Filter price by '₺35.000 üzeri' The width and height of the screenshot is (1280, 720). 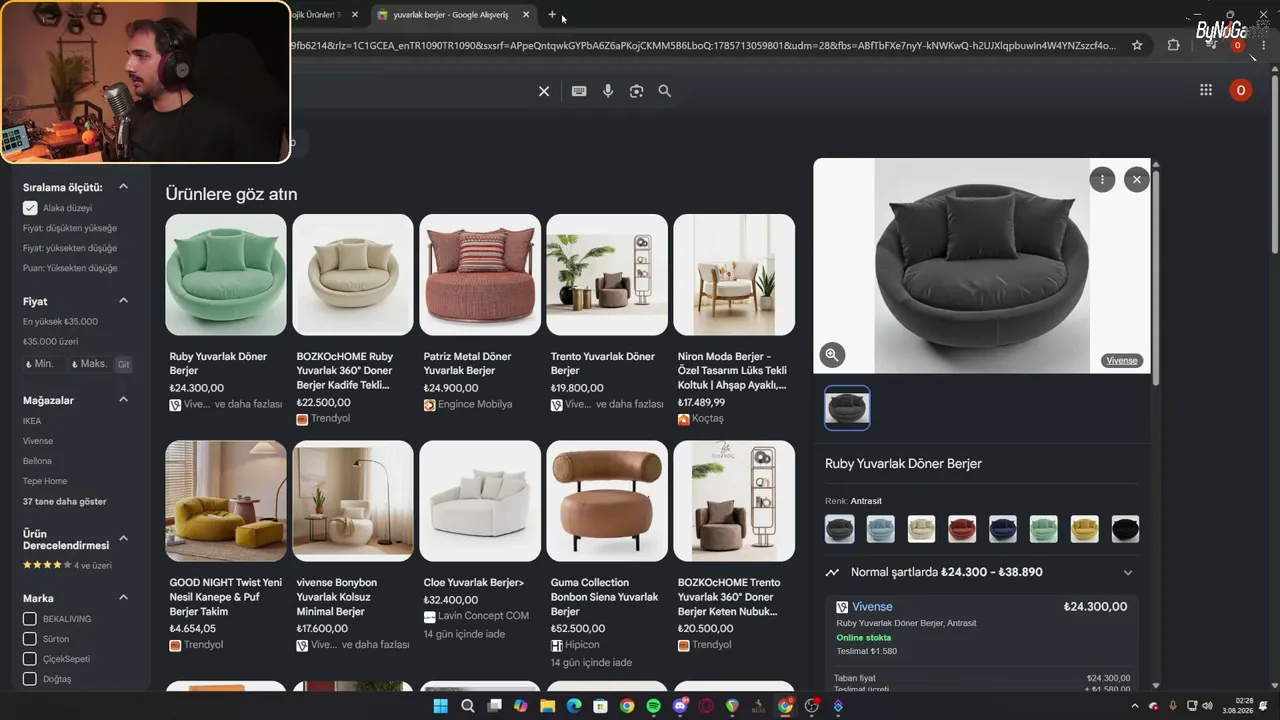[51, 342]
